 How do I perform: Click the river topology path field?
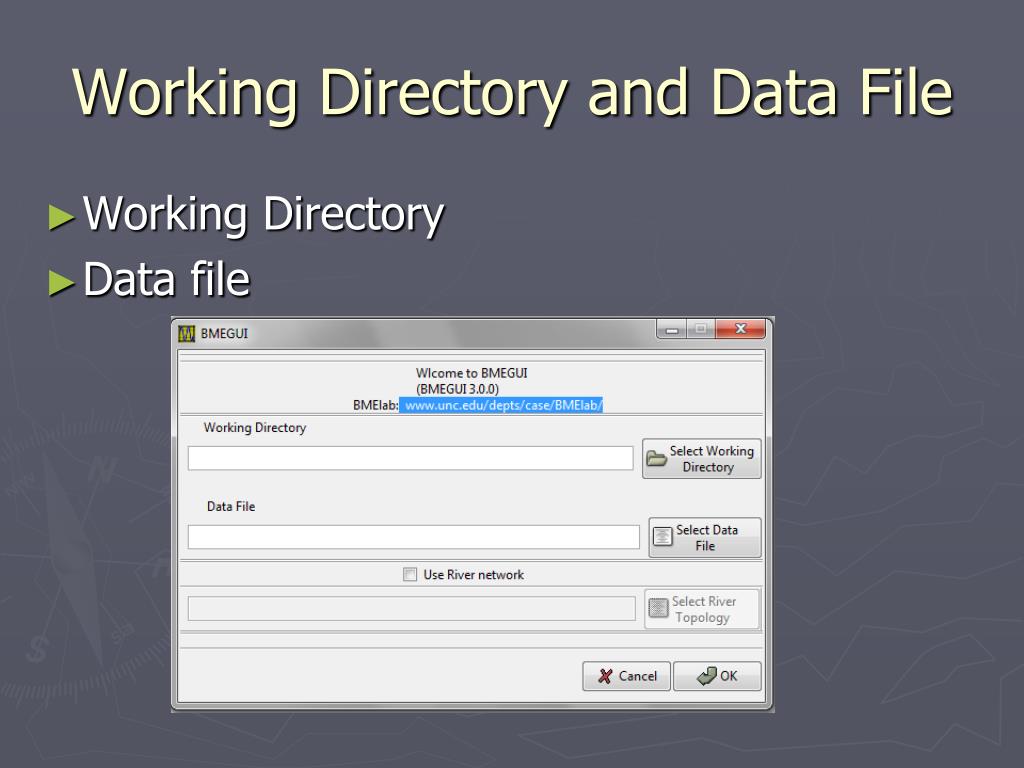click(411, 608)
